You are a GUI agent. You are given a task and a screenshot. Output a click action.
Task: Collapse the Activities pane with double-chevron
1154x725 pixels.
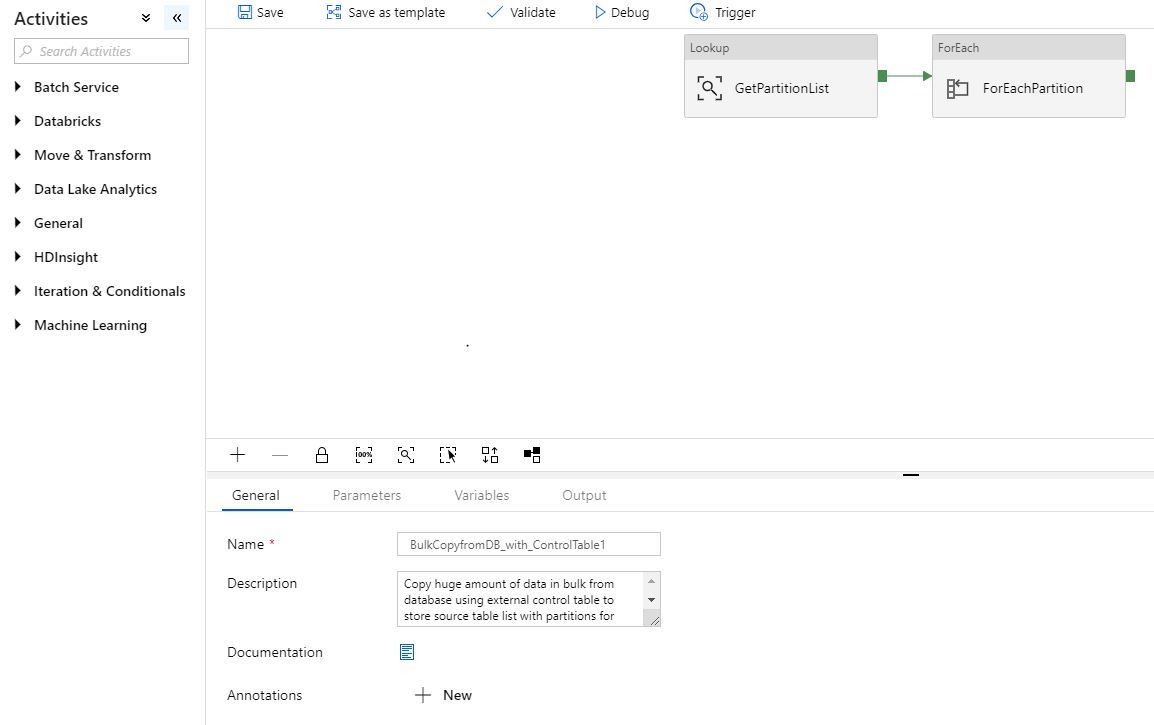177,18
